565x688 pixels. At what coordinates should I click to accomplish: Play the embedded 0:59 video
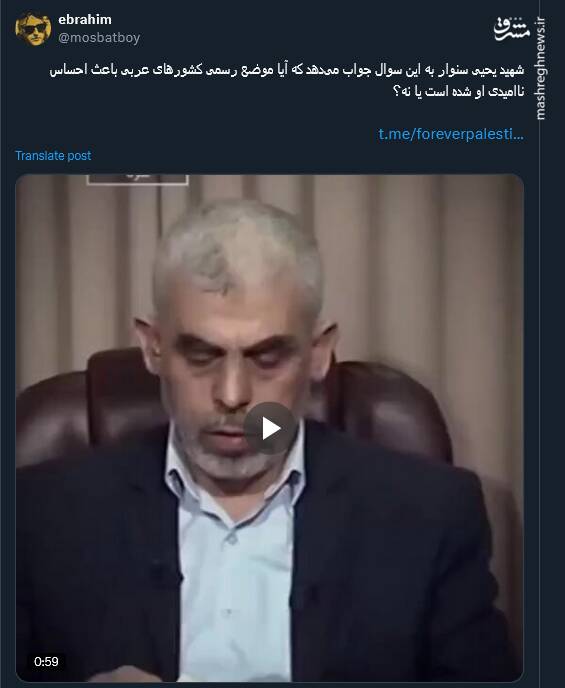coord(269,428)
